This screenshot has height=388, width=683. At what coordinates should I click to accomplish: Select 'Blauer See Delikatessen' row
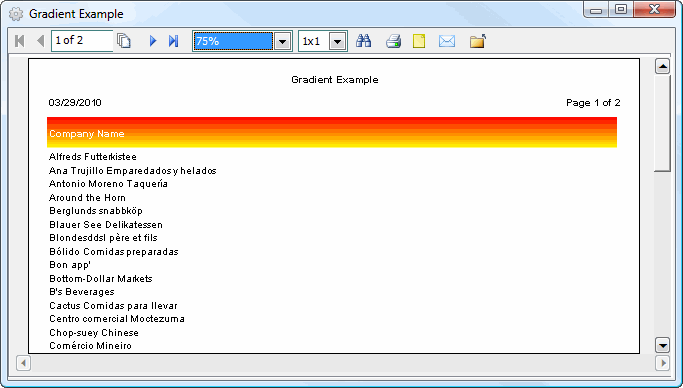106,225
